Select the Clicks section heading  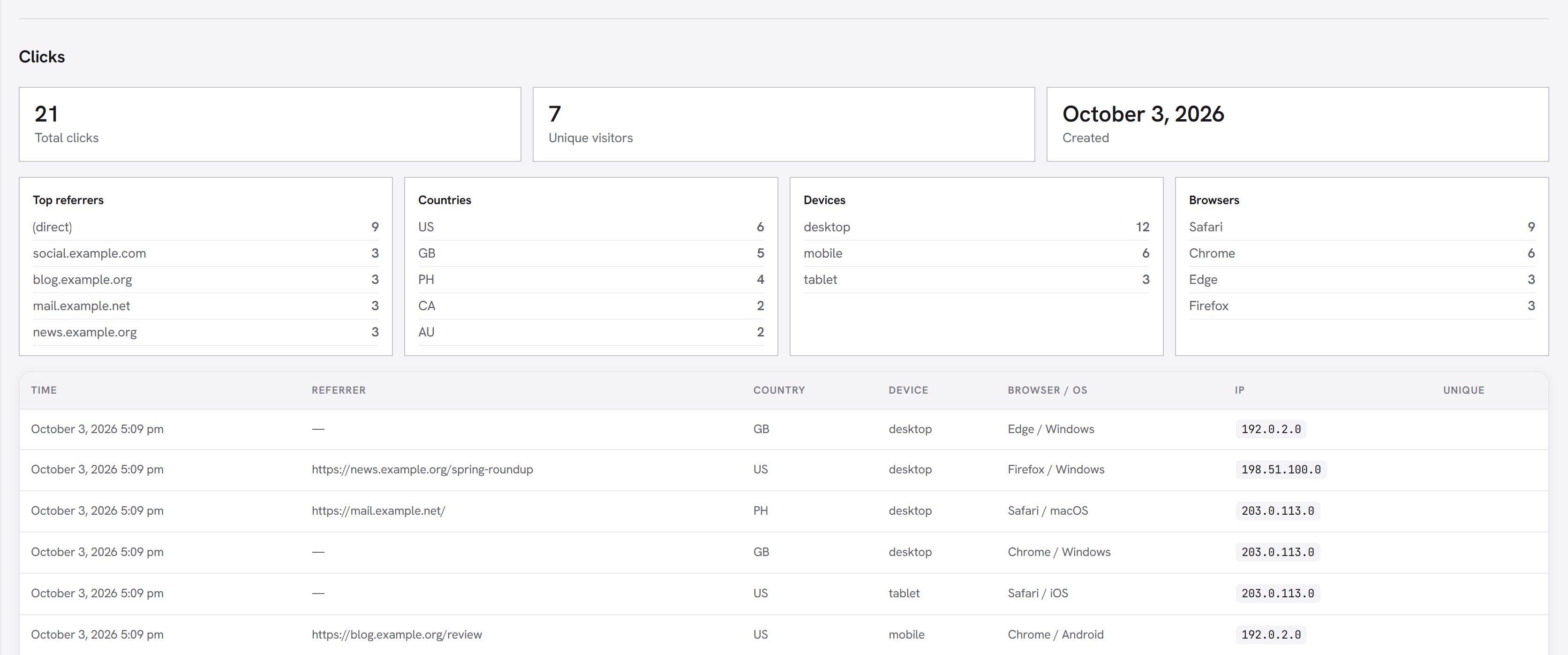(42, 57)
